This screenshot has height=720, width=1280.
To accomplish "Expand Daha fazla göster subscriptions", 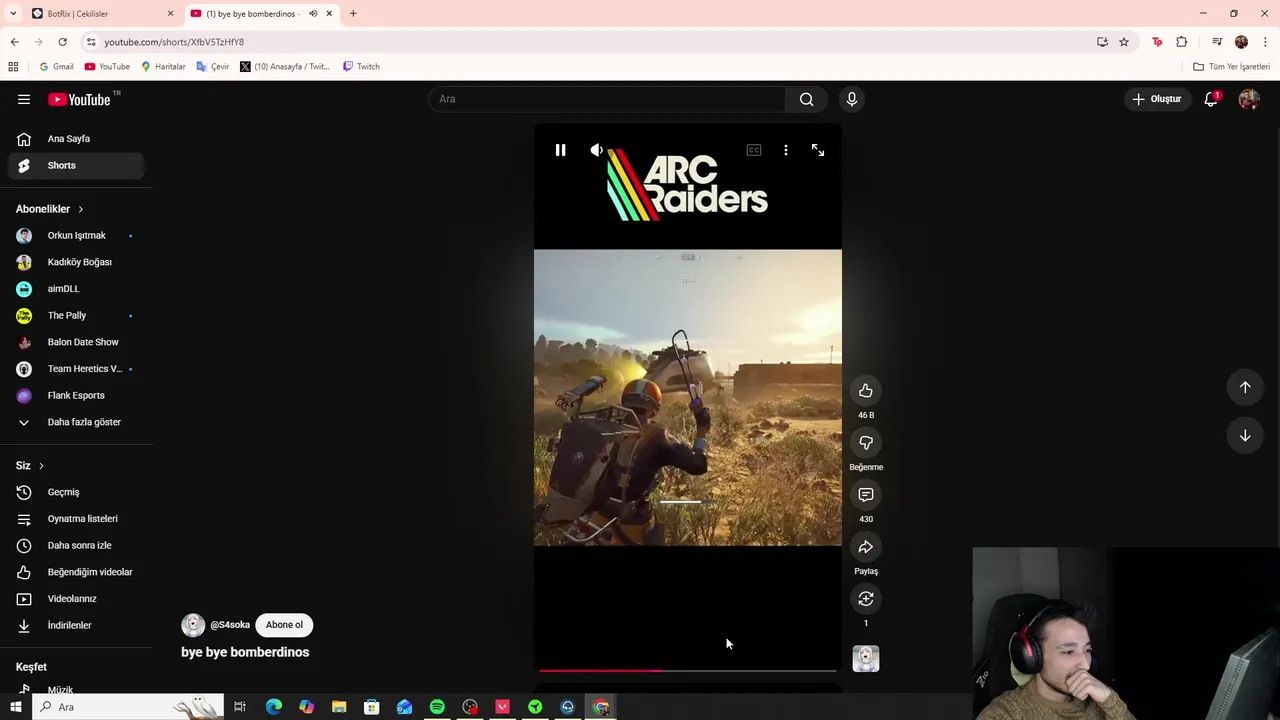I will click(x=76, y=422).
